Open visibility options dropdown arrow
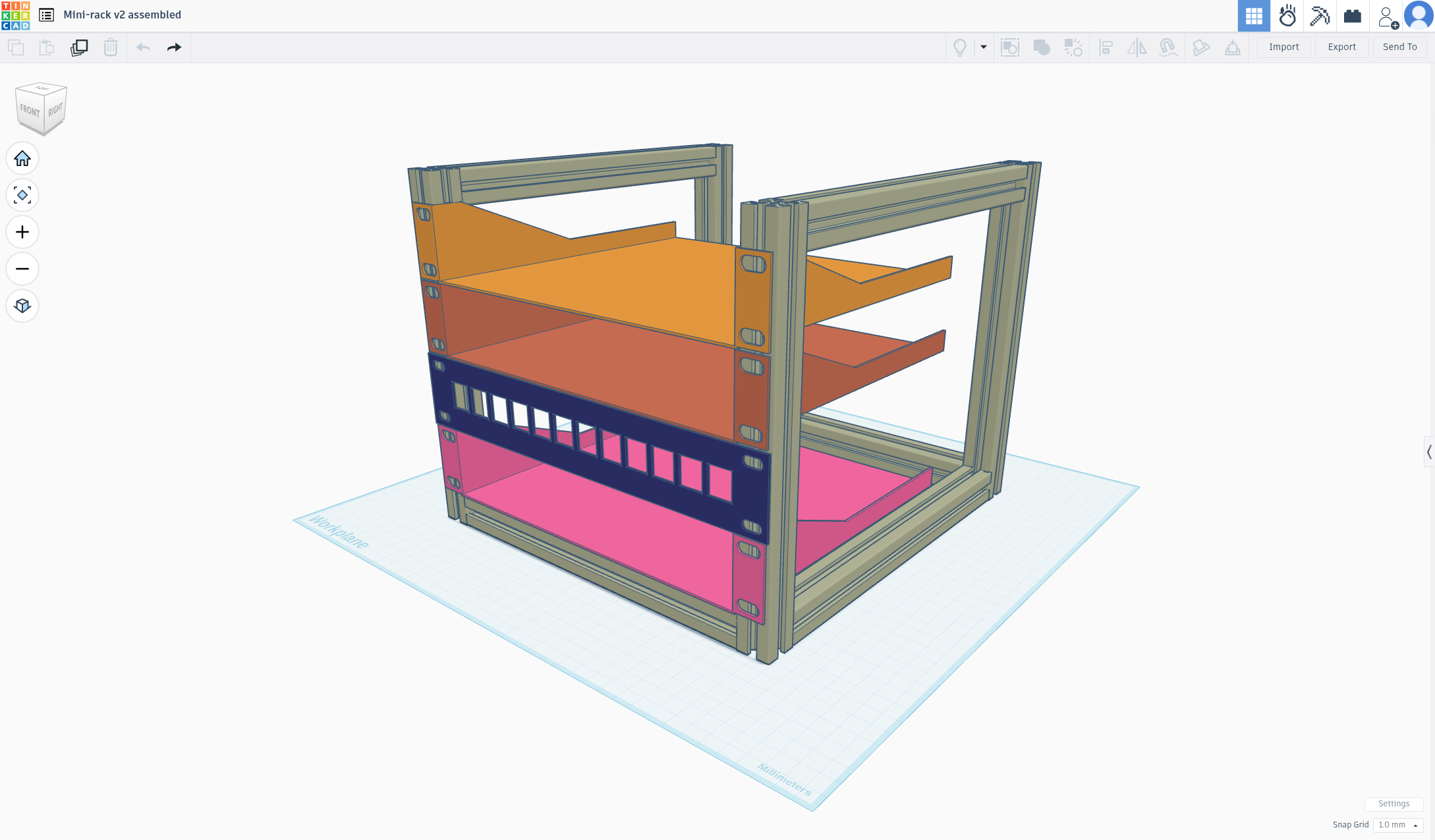This screenshot has height=840, width=1435. tap(983, 47)
